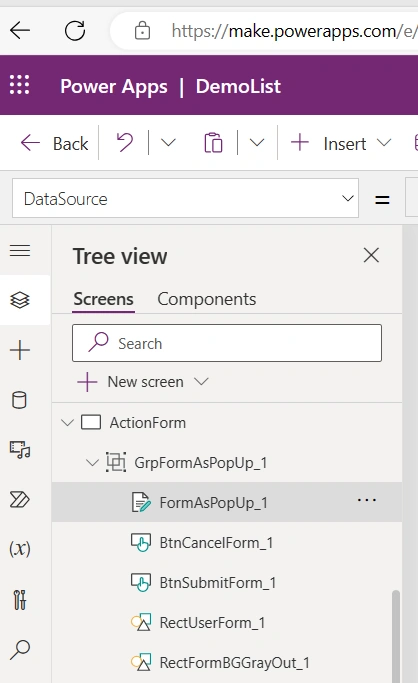Collapse the GrpFormAsPopUp_1 group
The height and width of the screenshot is (683, 418).
pyautogui.click(x=92, y=463)
